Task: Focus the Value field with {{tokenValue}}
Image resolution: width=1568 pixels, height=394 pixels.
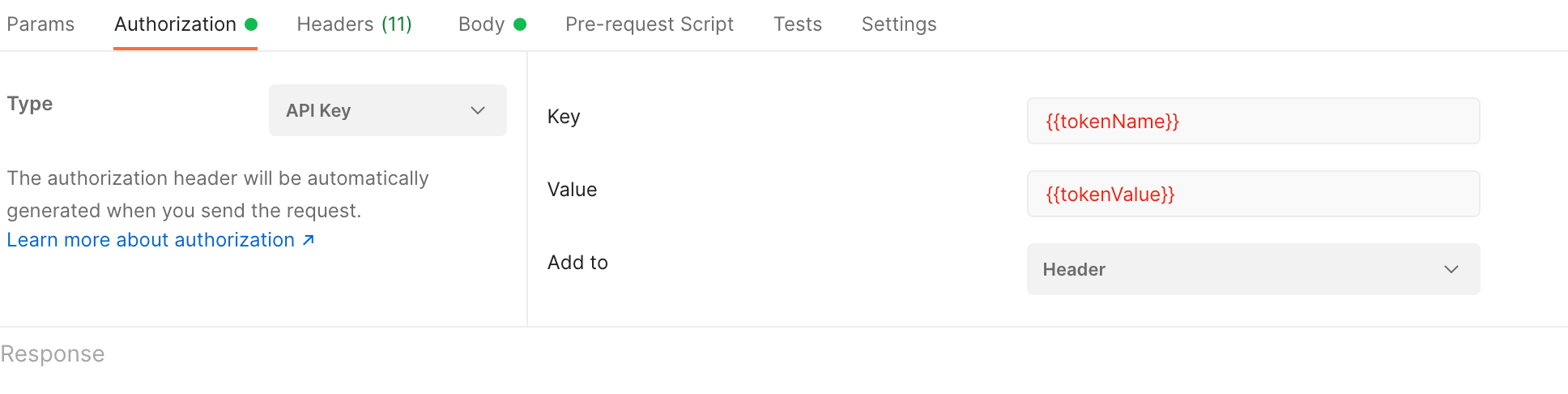Action: [x=1252, y=194]
